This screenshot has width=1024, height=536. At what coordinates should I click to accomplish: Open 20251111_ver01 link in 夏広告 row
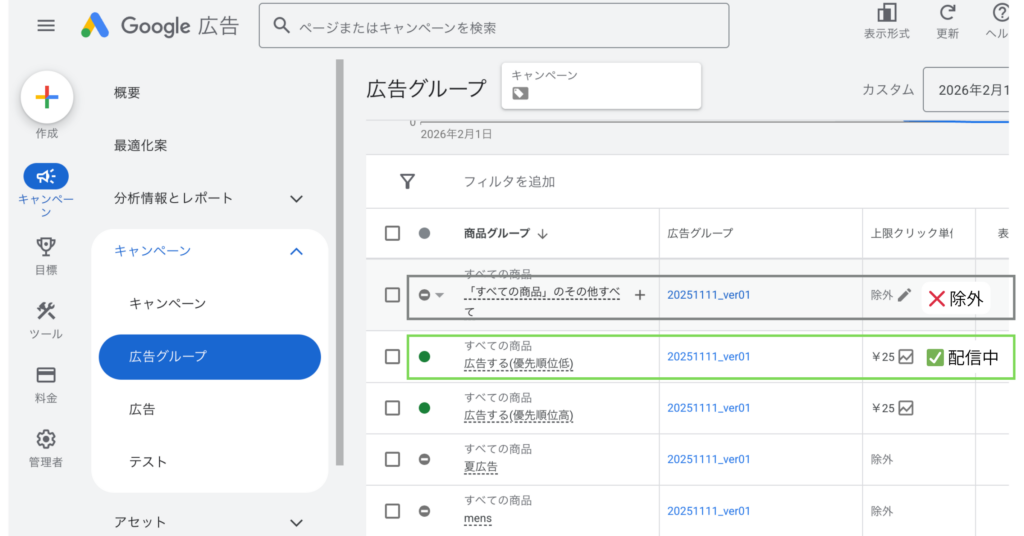[709, 460]
